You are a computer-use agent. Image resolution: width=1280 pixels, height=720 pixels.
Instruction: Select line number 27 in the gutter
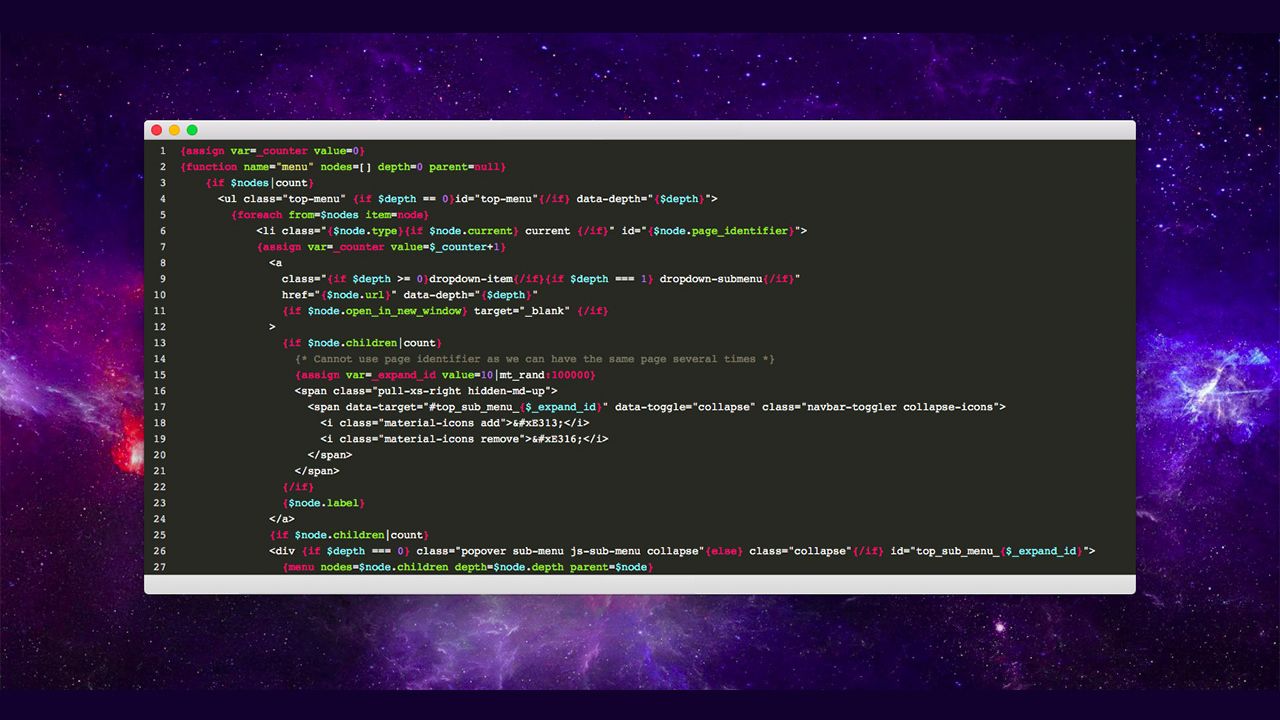tap(161, 566)
